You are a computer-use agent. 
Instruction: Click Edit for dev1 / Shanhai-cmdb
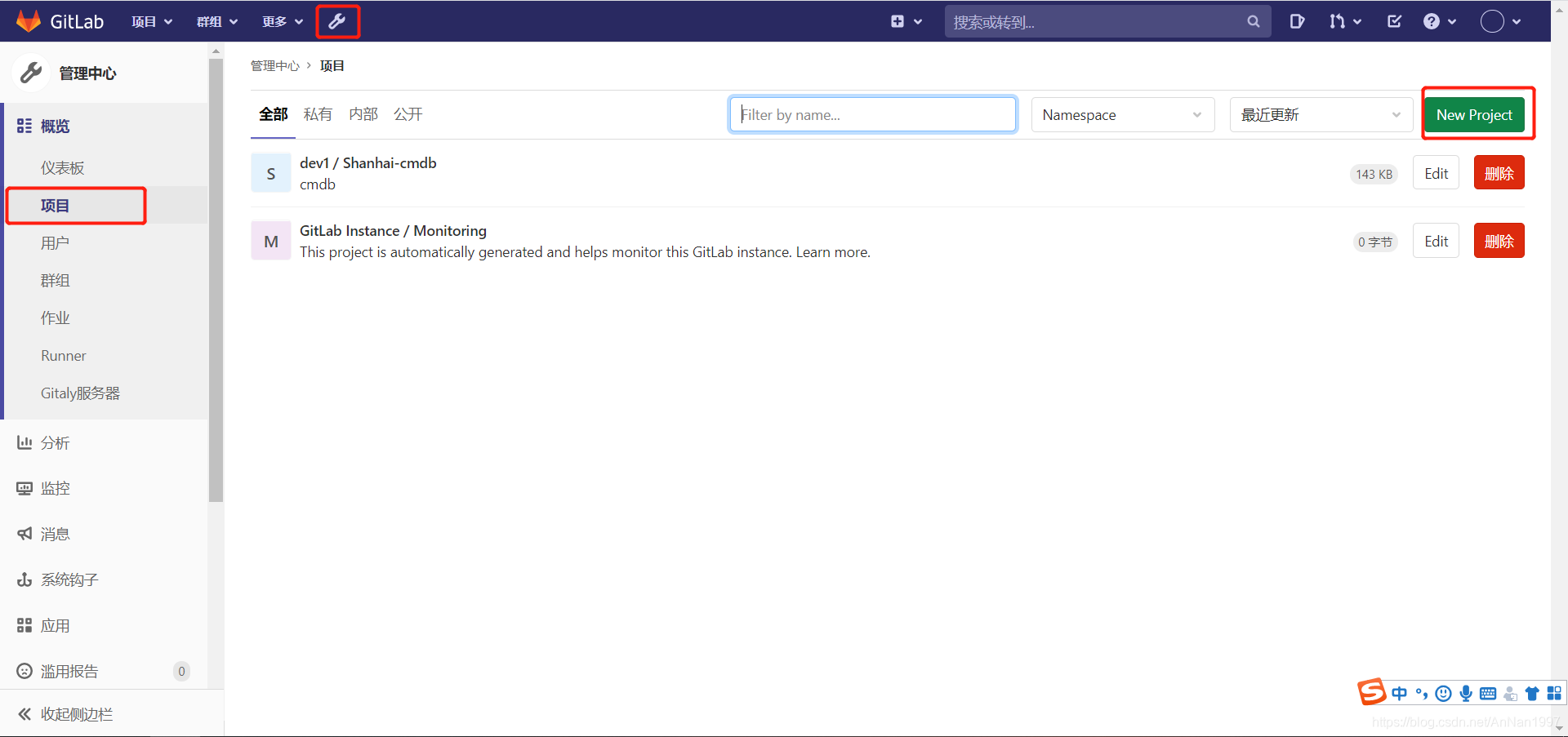(1436, 173)
